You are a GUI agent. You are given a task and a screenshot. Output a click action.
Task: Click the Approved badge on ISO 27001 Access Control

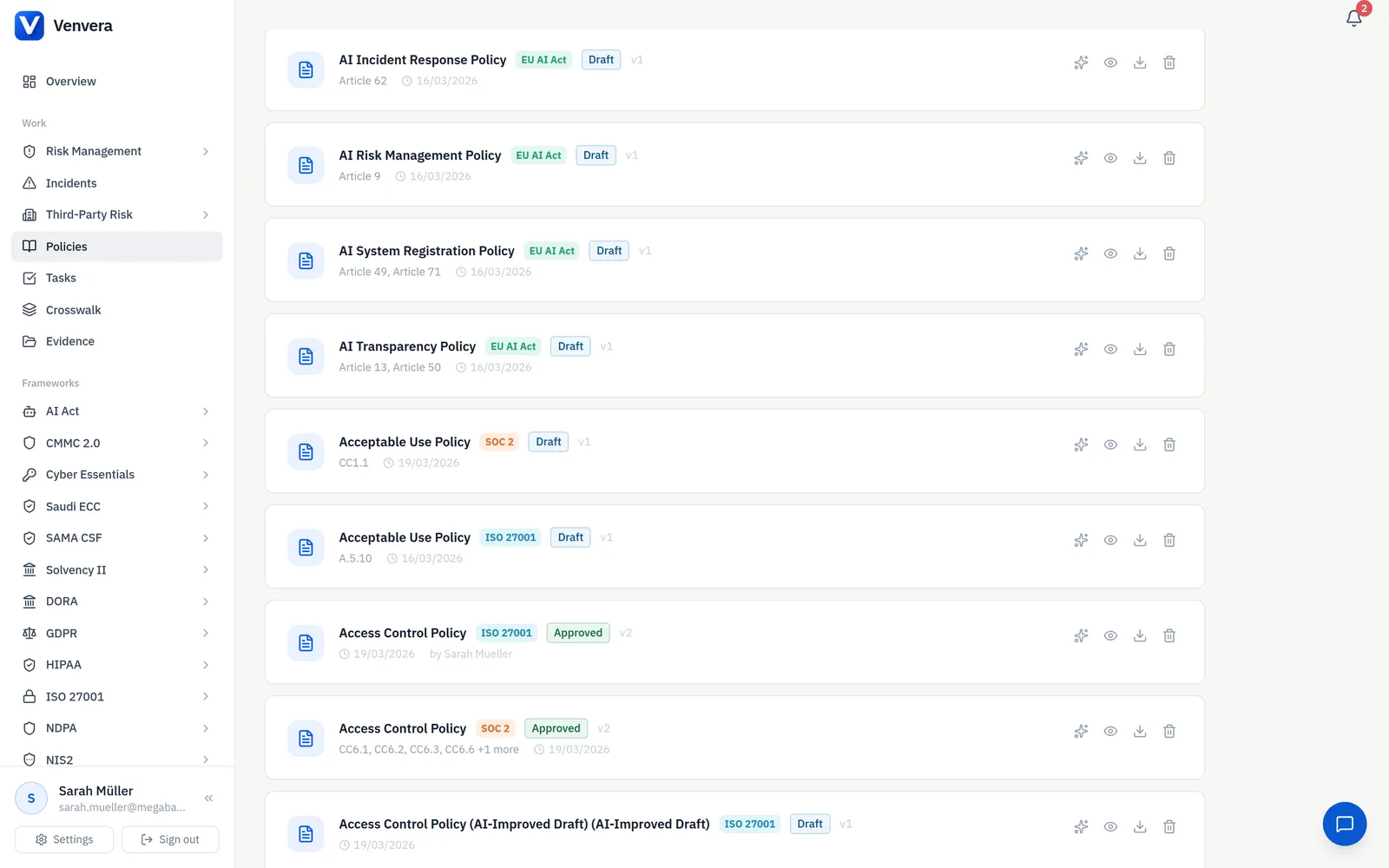(578, 633)
